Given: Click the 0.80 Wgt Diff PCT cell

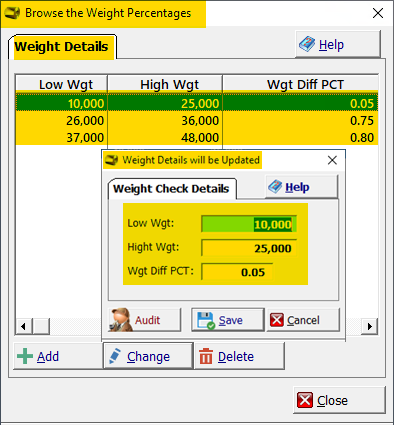Looking at the screenshot, I should pyautogui.click(x=300, y=137).
